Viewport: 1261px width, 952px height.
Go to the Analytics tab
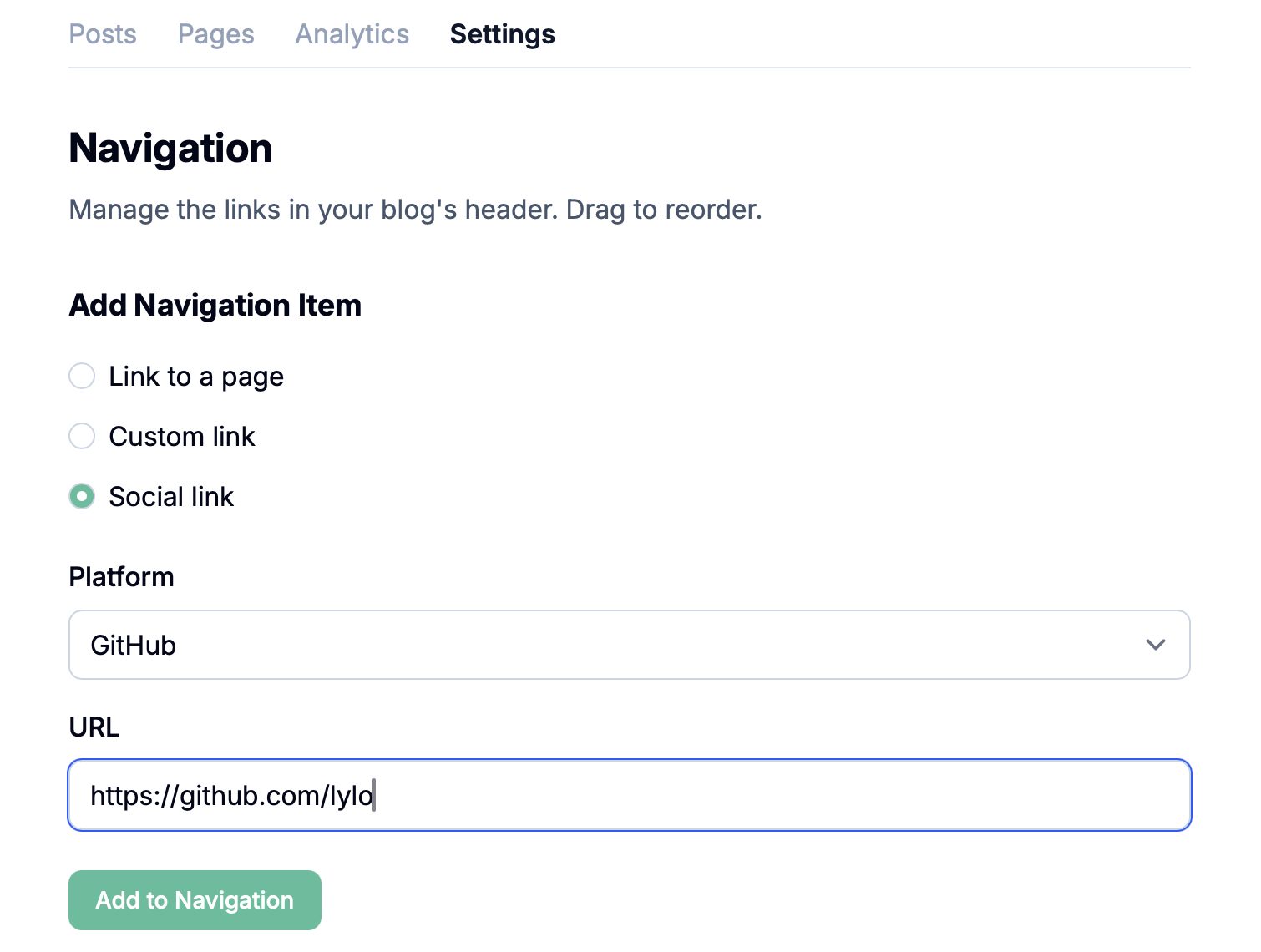coord(352,34)
